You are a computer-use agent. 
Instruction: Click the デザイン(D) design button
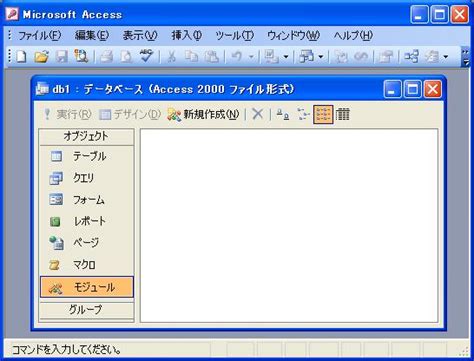coord(130,114)
